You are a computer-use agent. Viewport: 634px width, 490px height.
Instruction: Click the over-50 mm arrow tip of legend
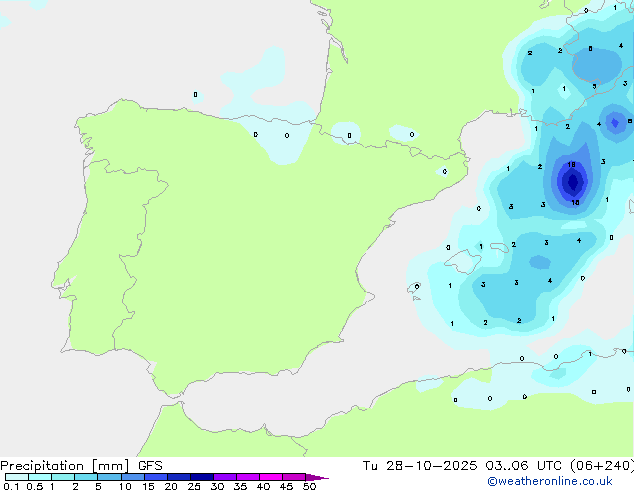click(317, 477)
